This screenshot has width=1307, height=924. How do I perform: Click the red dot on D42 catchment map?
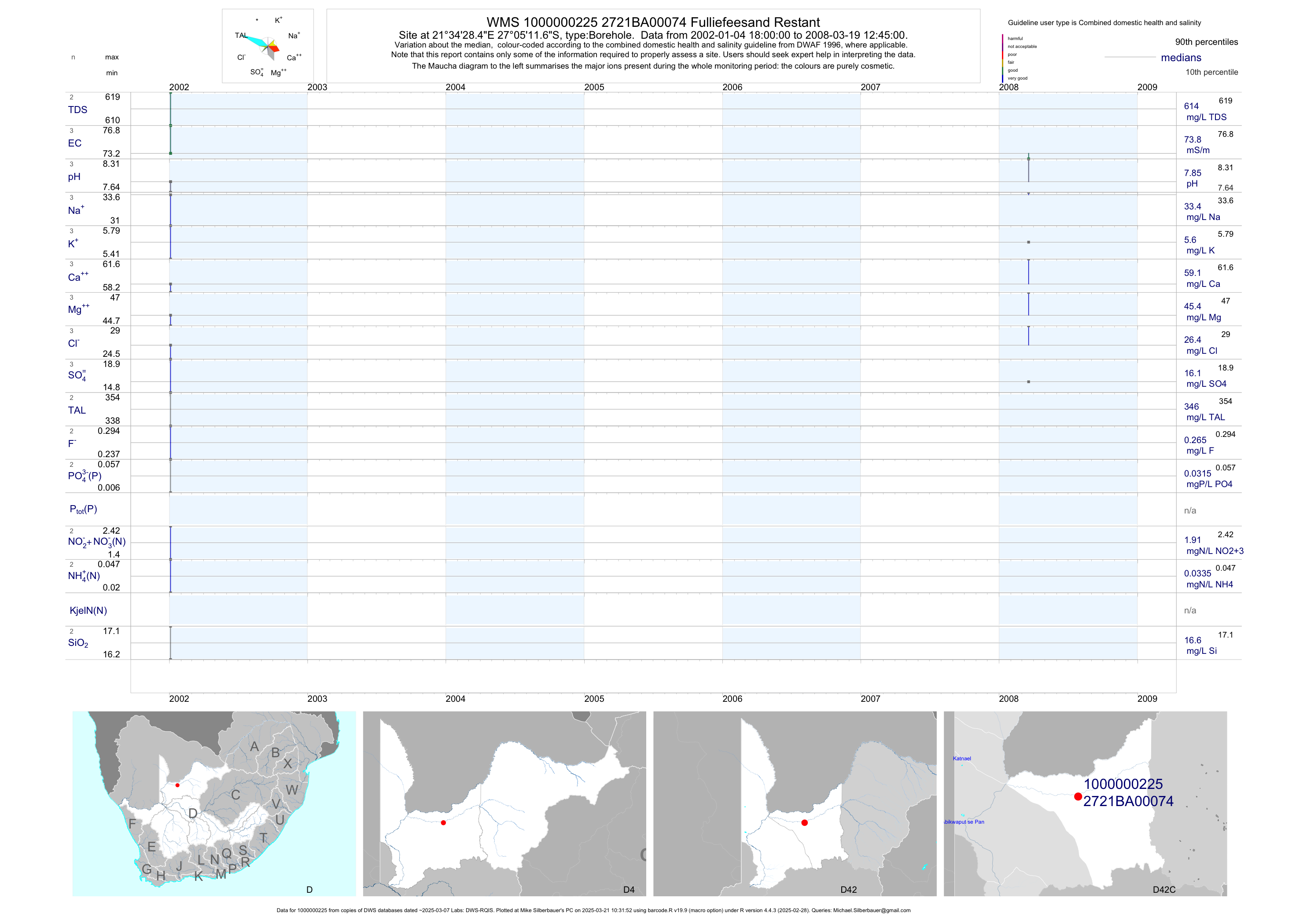coord(804,823)
